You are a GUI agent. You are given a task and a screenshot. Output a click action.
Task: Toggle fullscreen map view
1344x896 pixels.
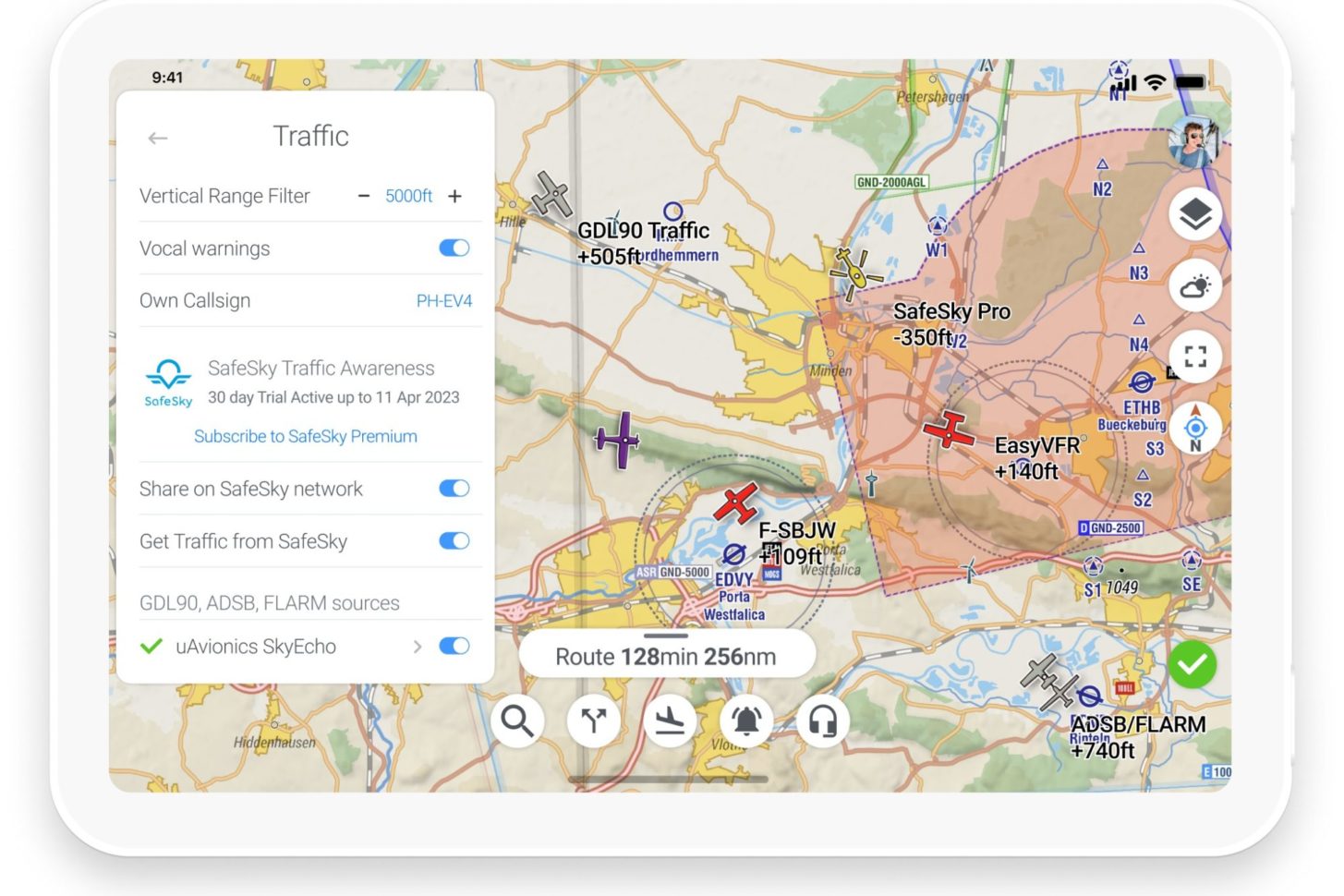tap(1195, 357)
